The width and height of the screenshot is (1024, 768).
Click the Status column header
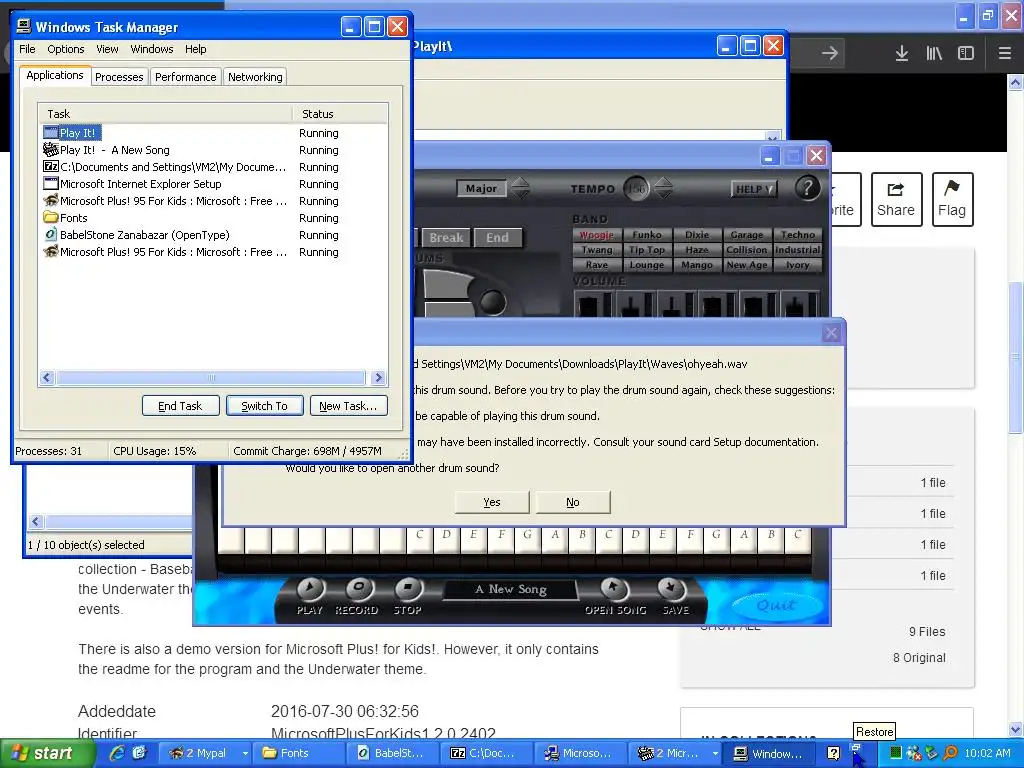click(x=340, y=114)
